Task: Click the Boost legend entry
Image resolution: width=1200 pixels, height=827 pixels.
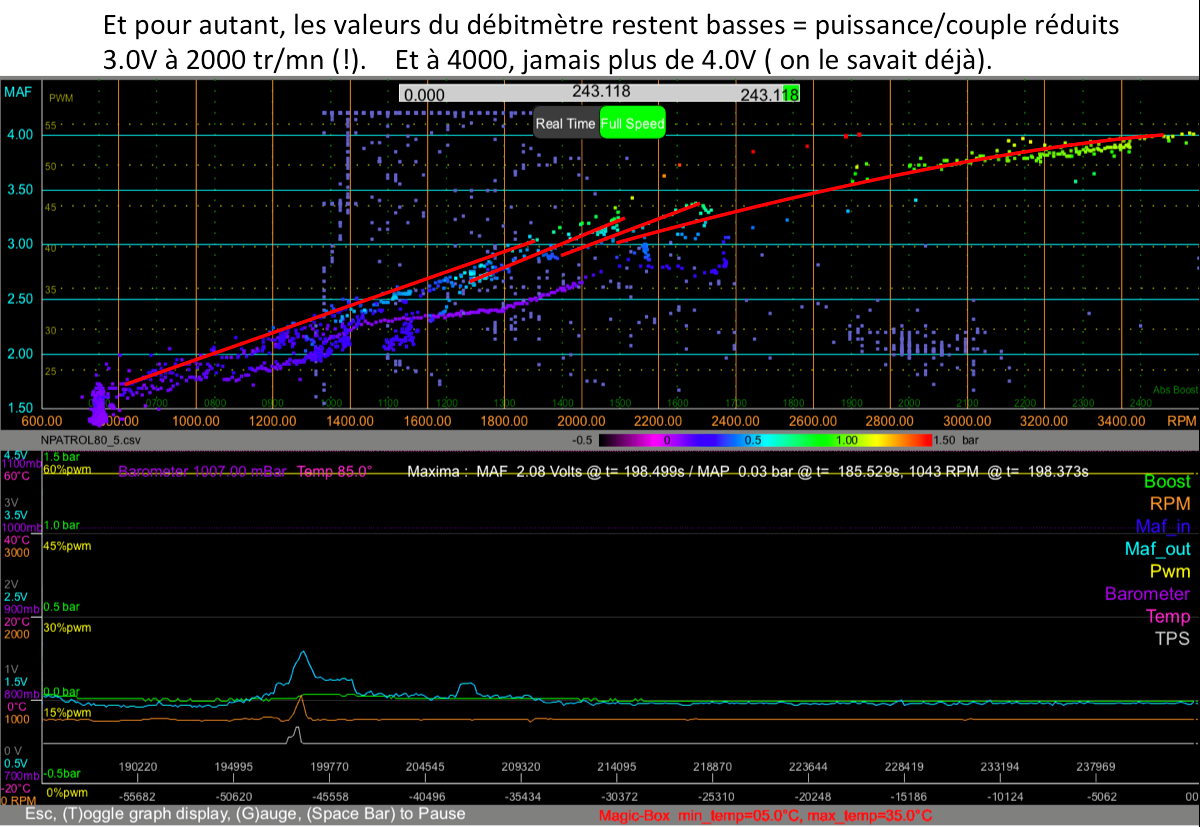Action: (1166, 481)
